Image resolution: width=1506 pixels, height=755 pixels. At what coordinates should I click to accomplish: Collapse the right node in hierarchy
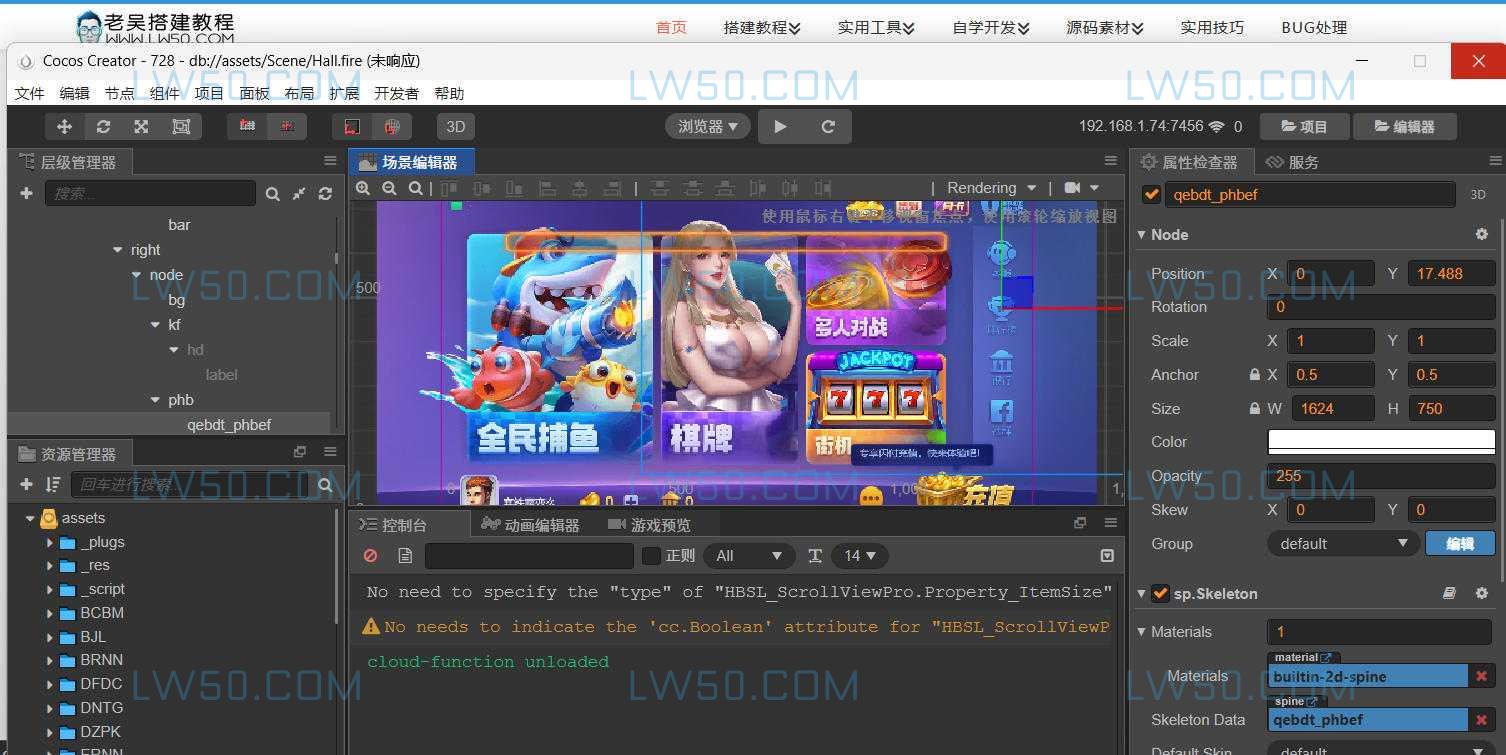118,250
